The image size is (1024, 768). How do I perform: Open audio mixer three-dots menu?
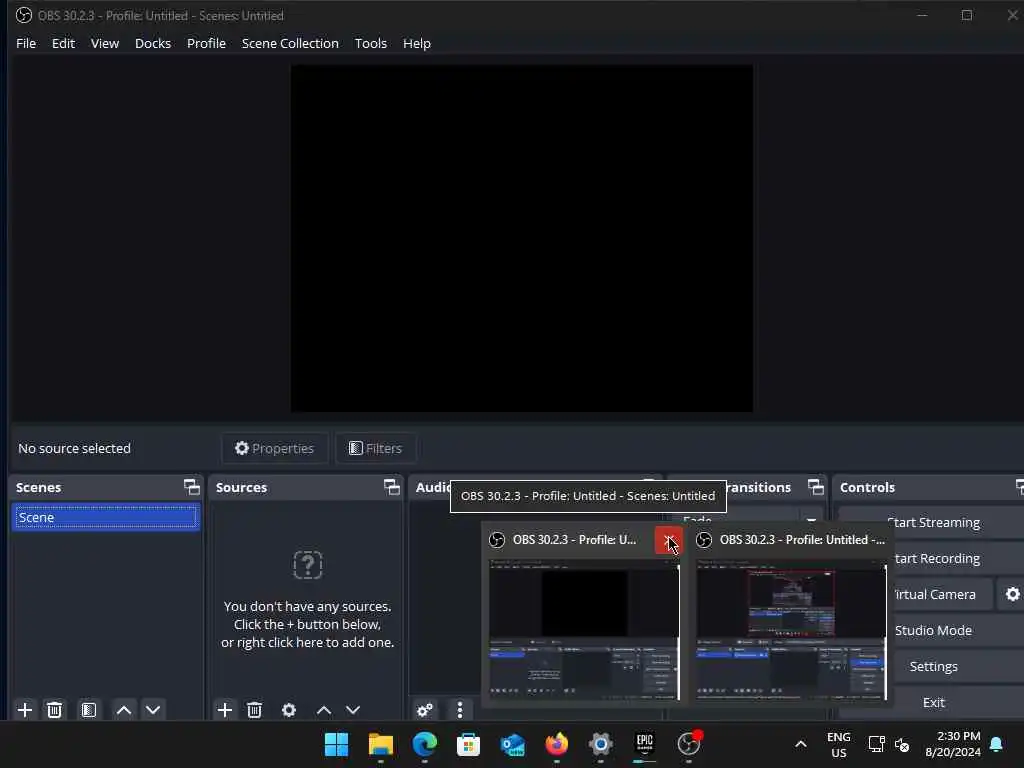point(460,710)
